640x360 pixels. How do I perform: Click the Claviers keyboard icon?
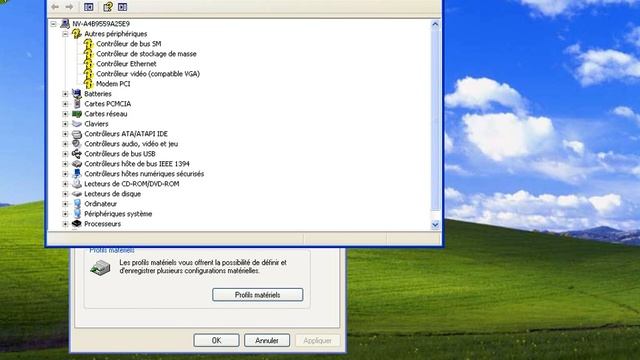(x=76, y=124)
